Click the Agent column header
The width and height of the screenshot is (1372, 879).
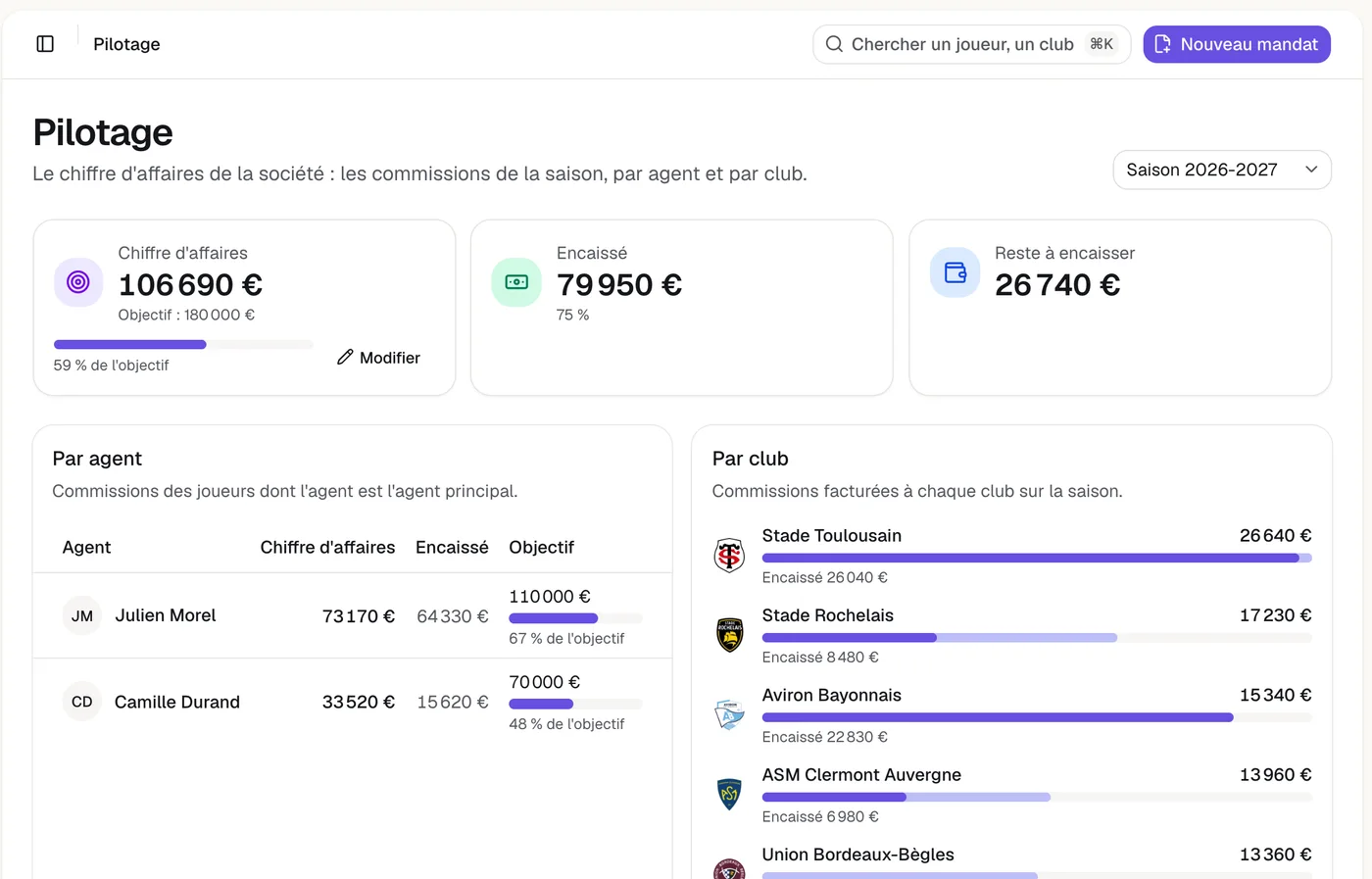coord(86,547)
